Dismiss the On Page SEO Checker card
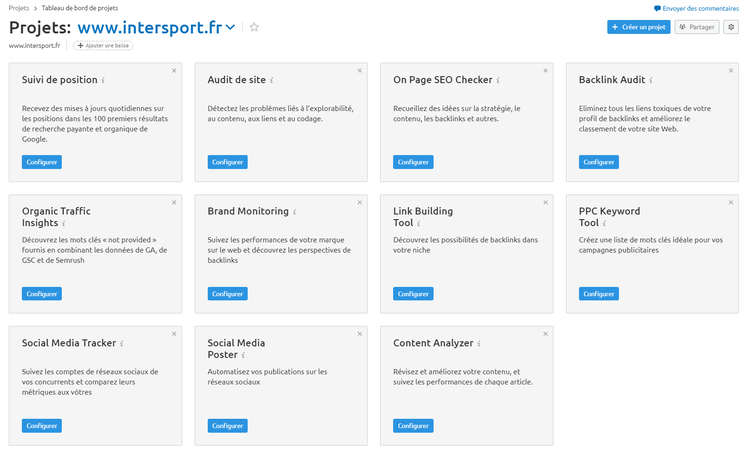 pyautogui.click(x=545, y=71)
